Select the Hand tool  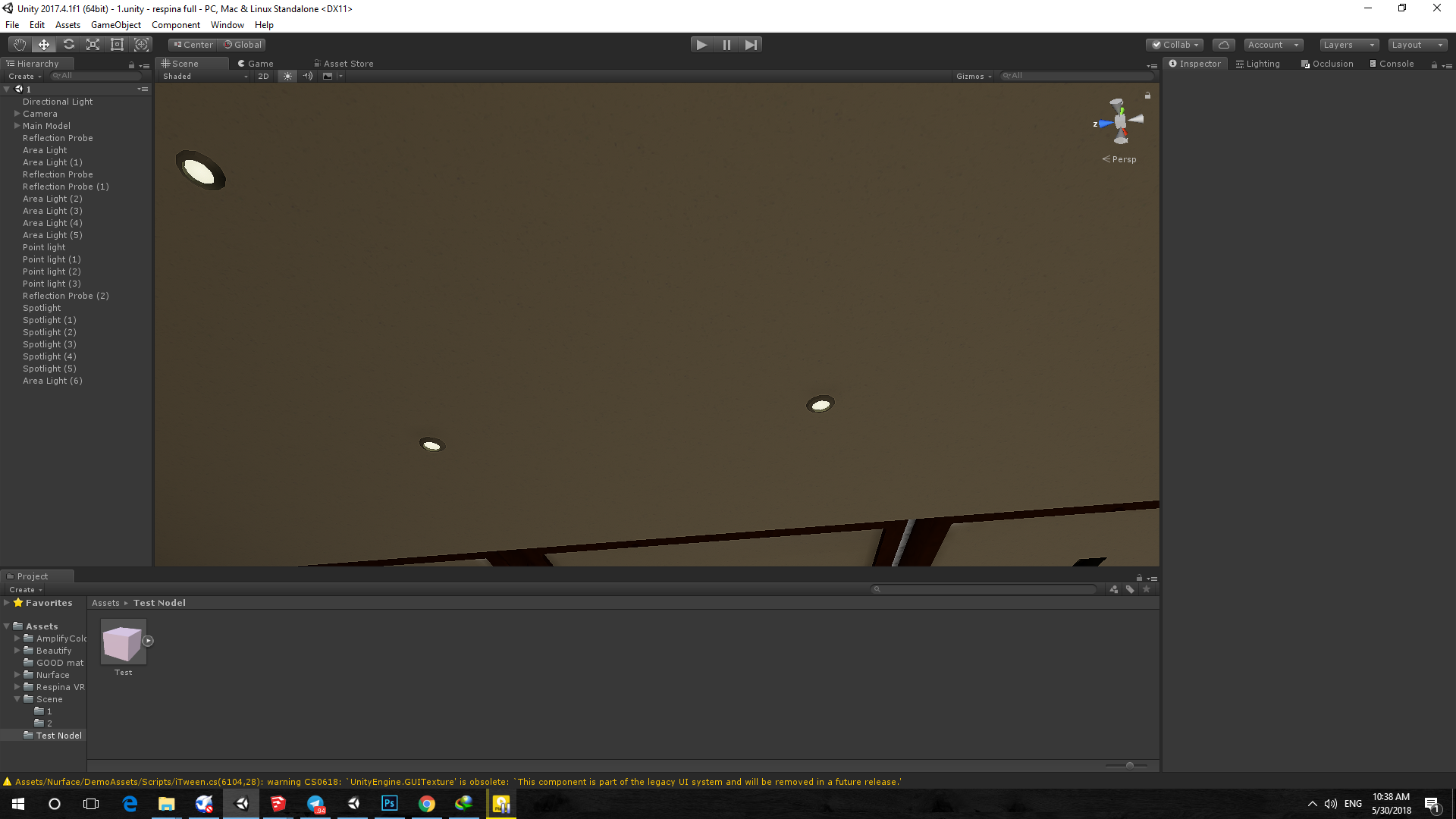coord(20,45)
